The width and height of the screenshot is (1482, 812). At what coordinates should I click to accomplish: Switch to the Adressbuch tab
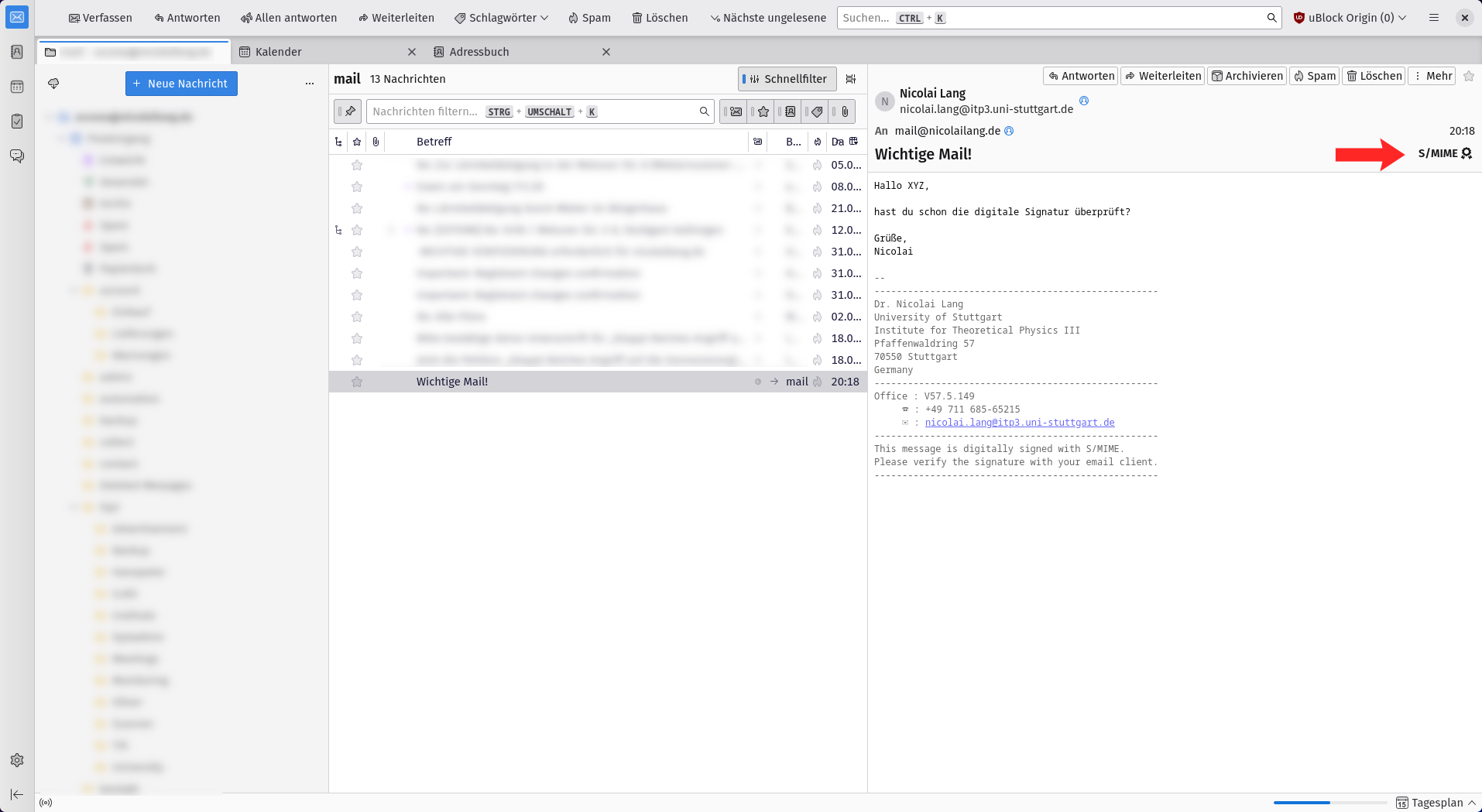(x=479, y=51)
